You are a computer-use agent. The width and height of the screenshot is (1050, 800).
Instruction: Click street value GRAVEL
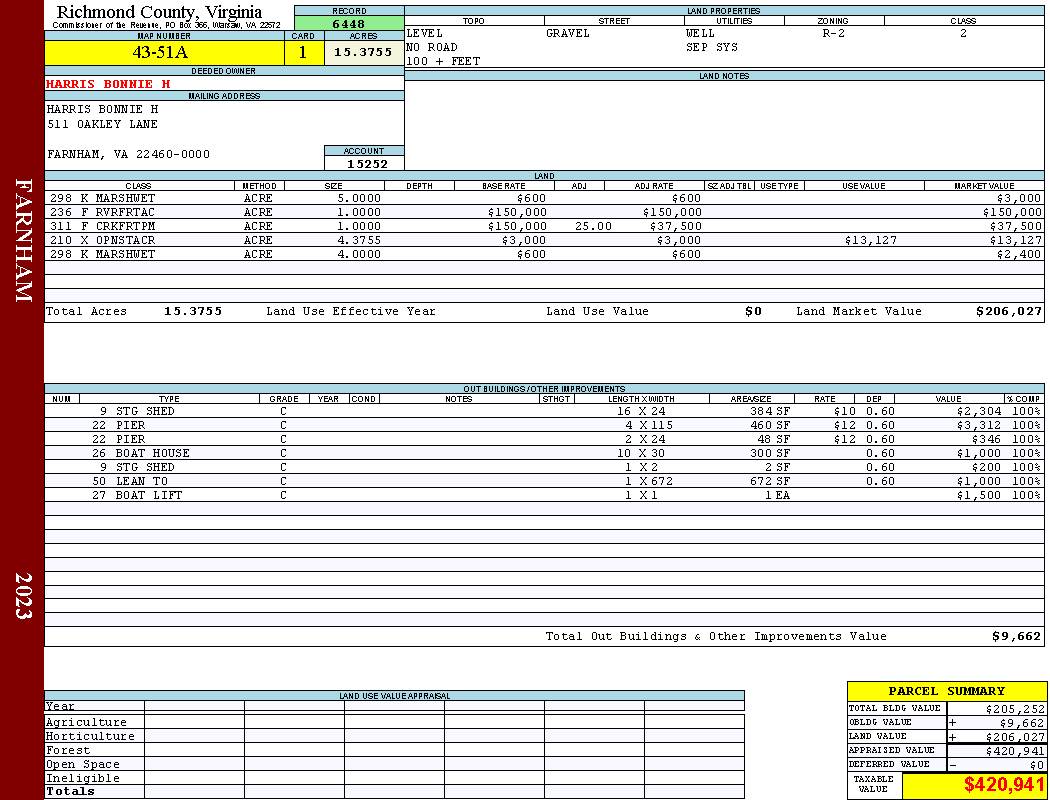click(568, 33)
